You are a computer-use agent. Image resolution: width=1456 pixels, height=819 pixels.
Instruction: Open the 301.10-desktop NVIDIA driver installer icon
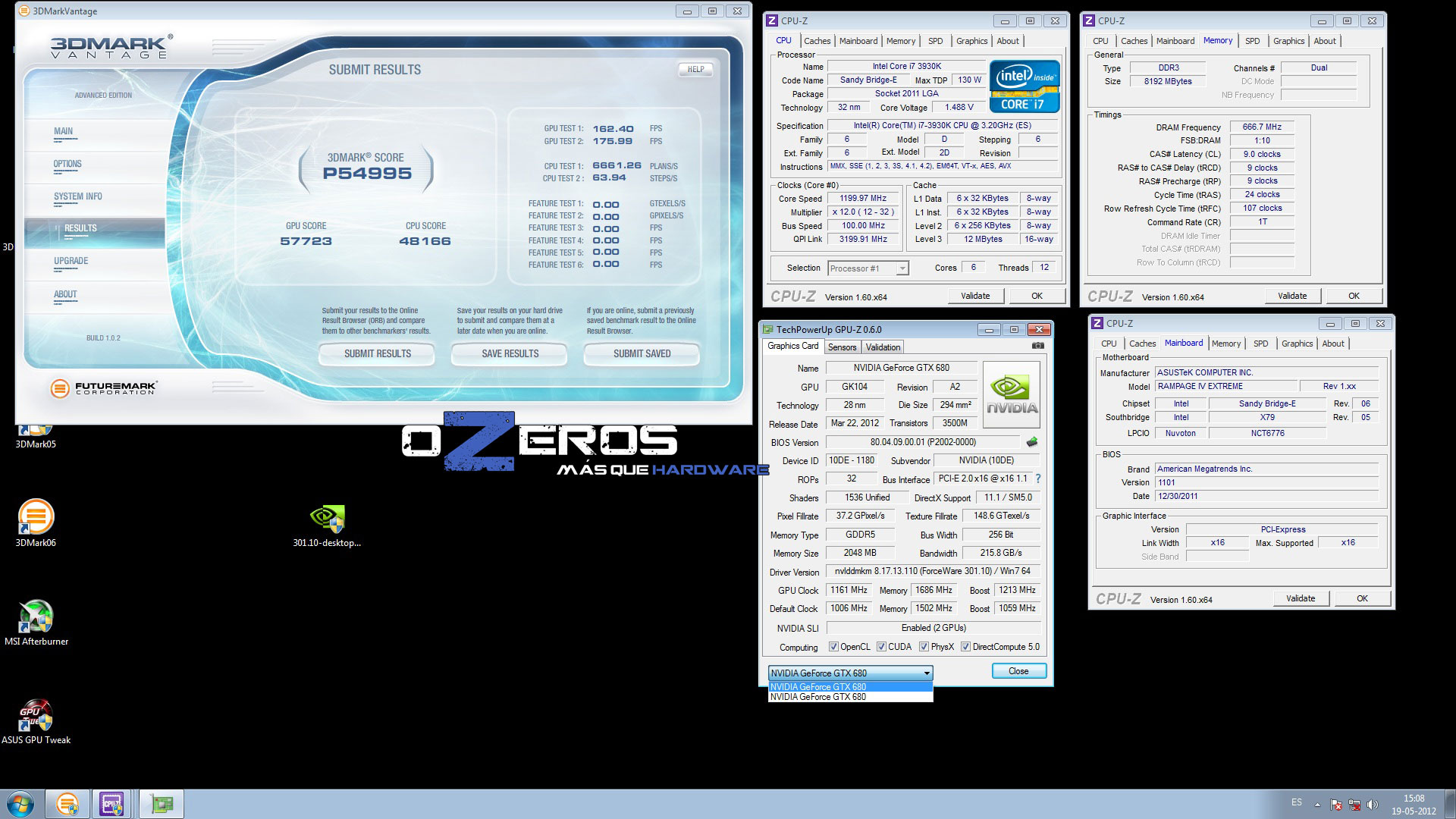[x=327, y=518]
